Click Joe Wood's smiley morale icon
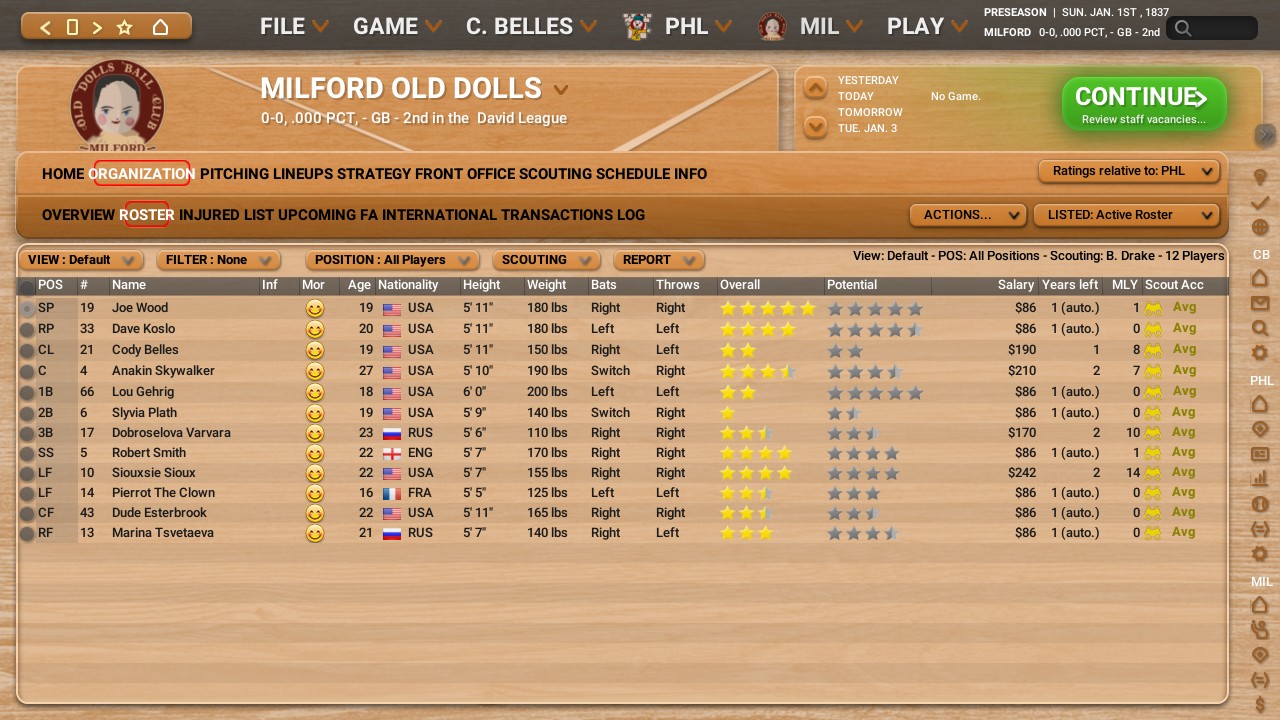This screenshot has width=1280, height=720. (314, 308)
